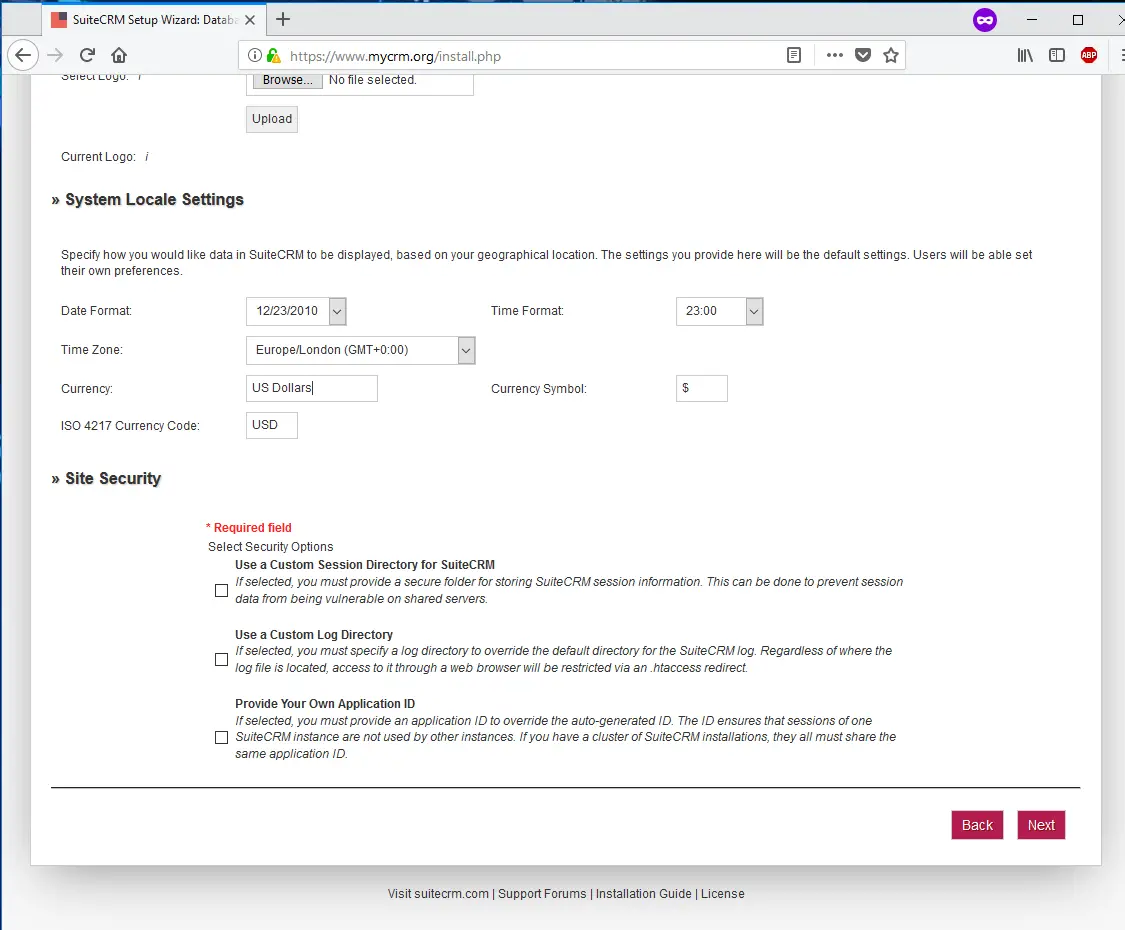This screenshot has width=1125, height=930.
Task: Click the info icon beside Current Logo
Action: pyautogui.click(x=146, y=157)
